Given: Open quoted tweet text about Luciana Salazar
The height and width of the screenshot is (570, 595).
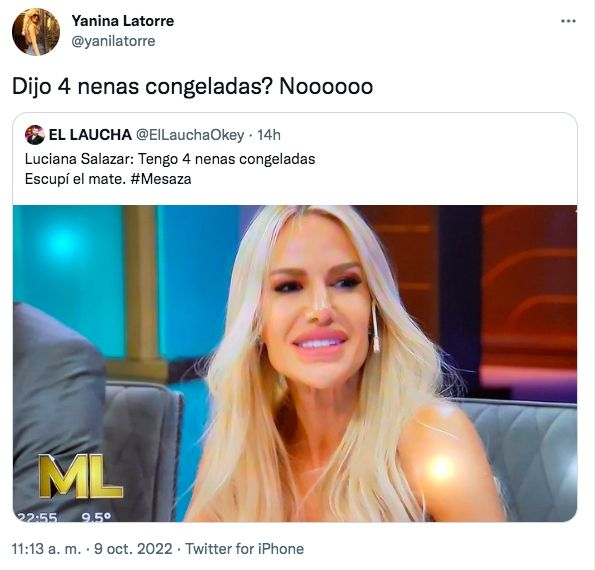Looking at the screenshot, I should (x=170, y=159).
